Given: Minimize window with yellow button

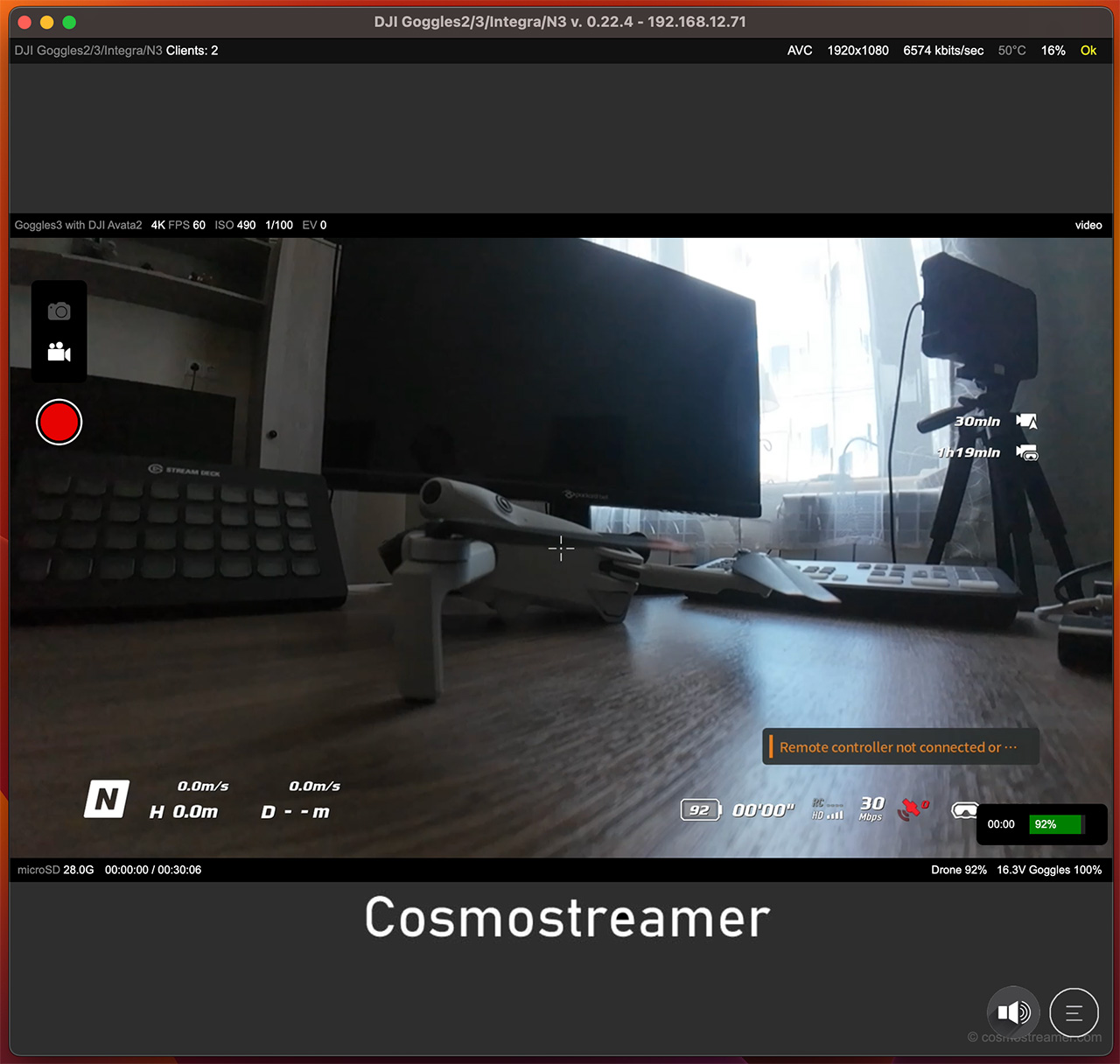Looking at the screenshot, I should click(x=47, y=22).
